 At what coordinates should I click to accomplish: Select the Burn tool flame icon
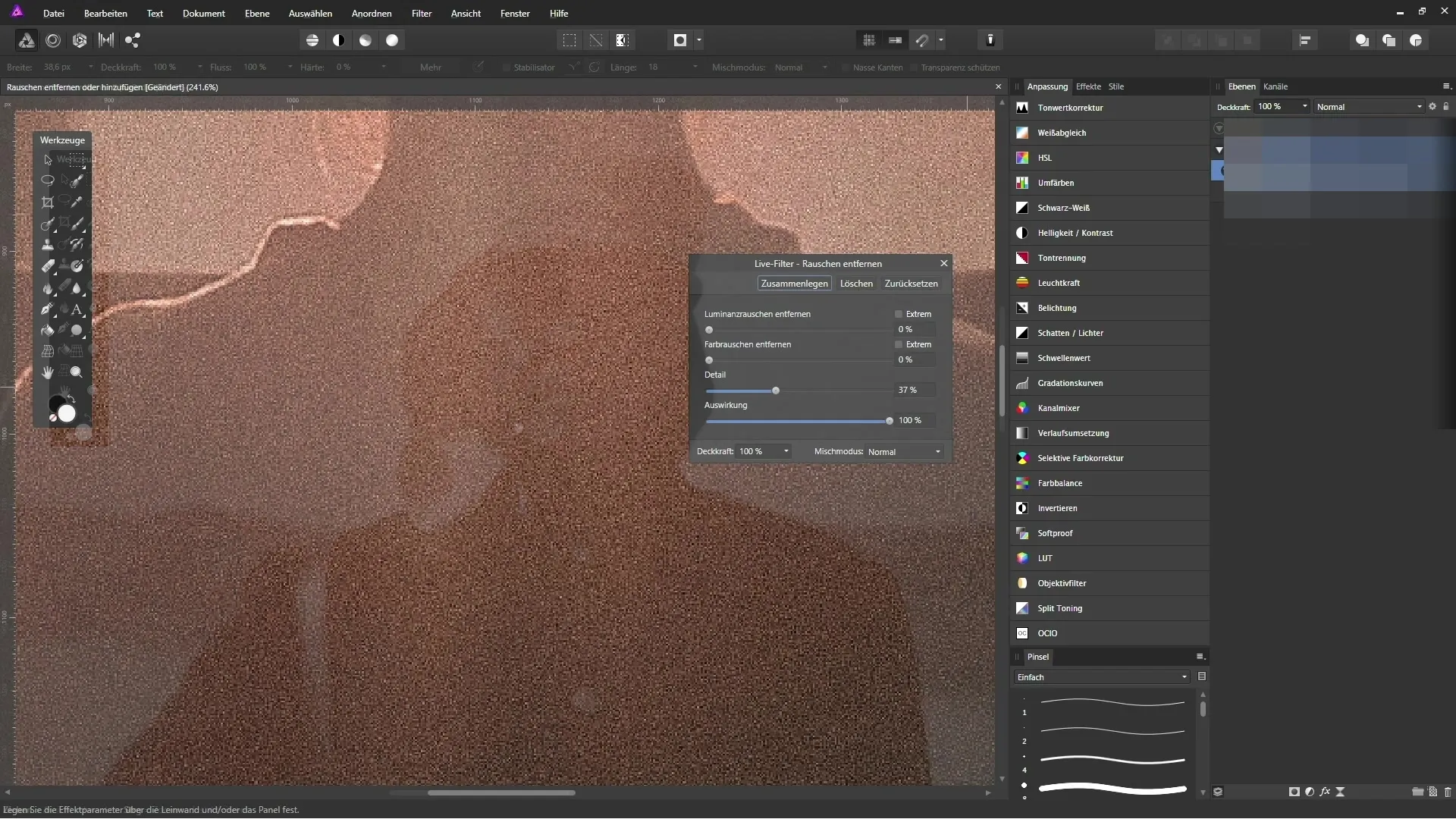click(48, 287)
